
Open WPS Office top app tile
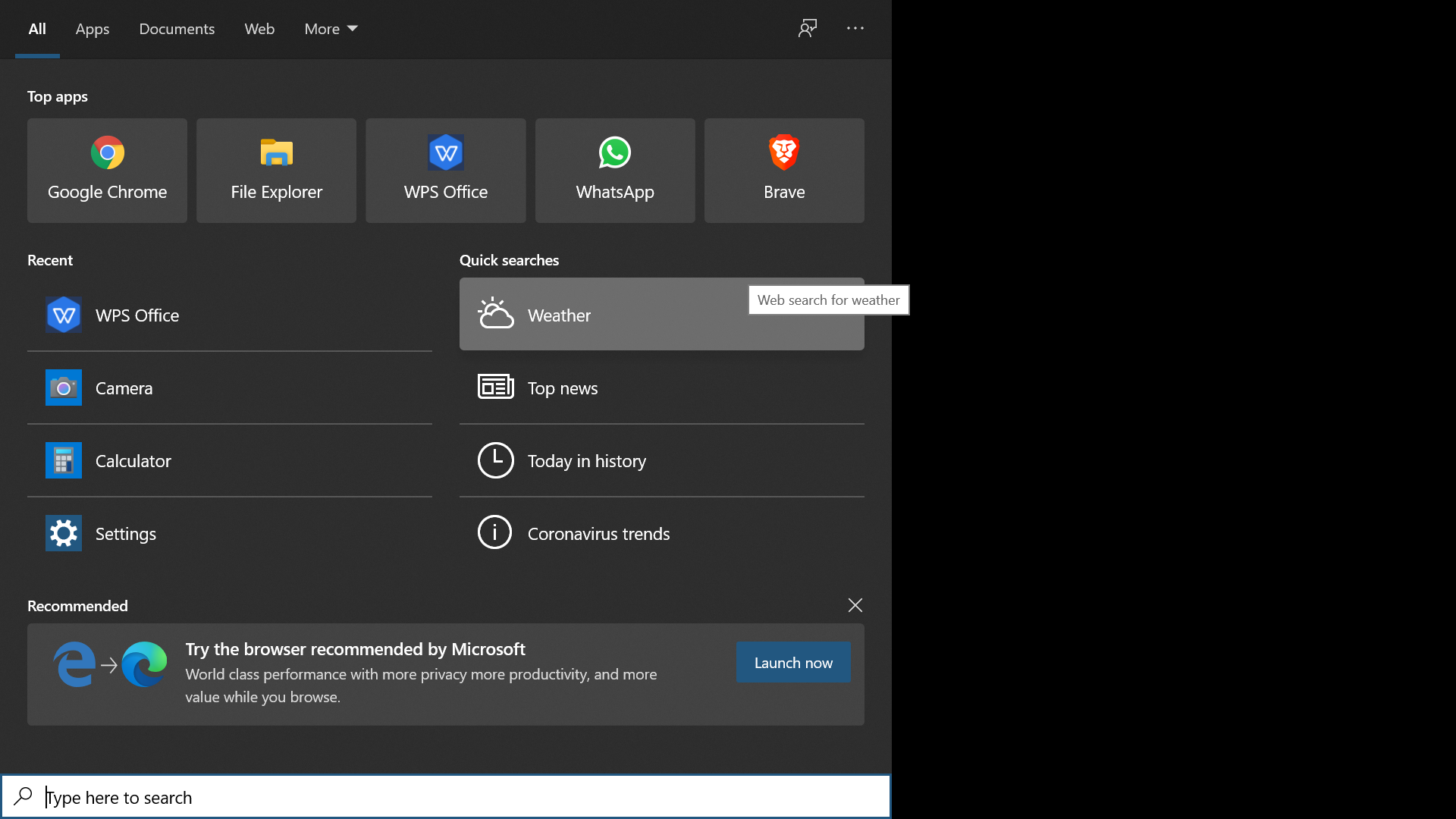[445, 170]
